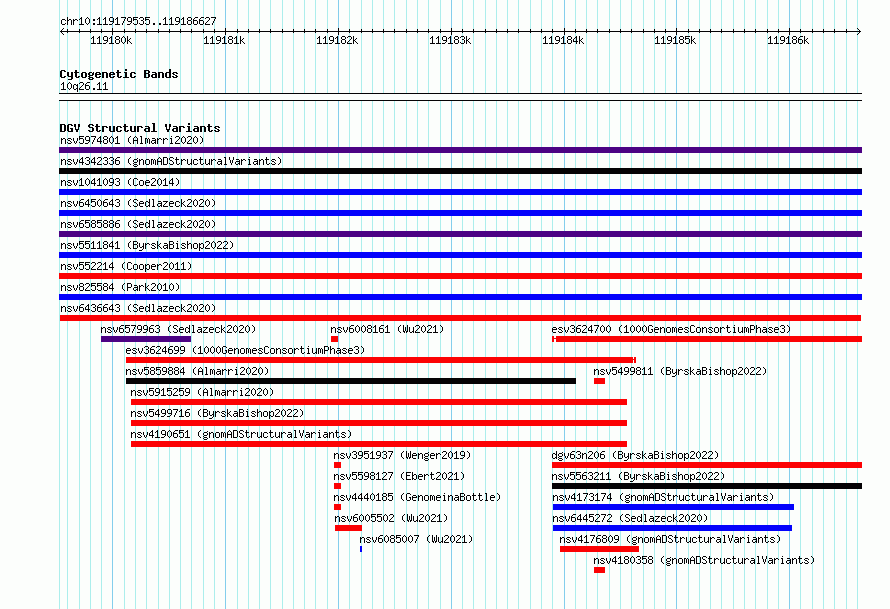Click the Cytogenetic Bands track heading
Image resolution: width=890 pixels, height=609 pixels.
[x=119, y=74]
